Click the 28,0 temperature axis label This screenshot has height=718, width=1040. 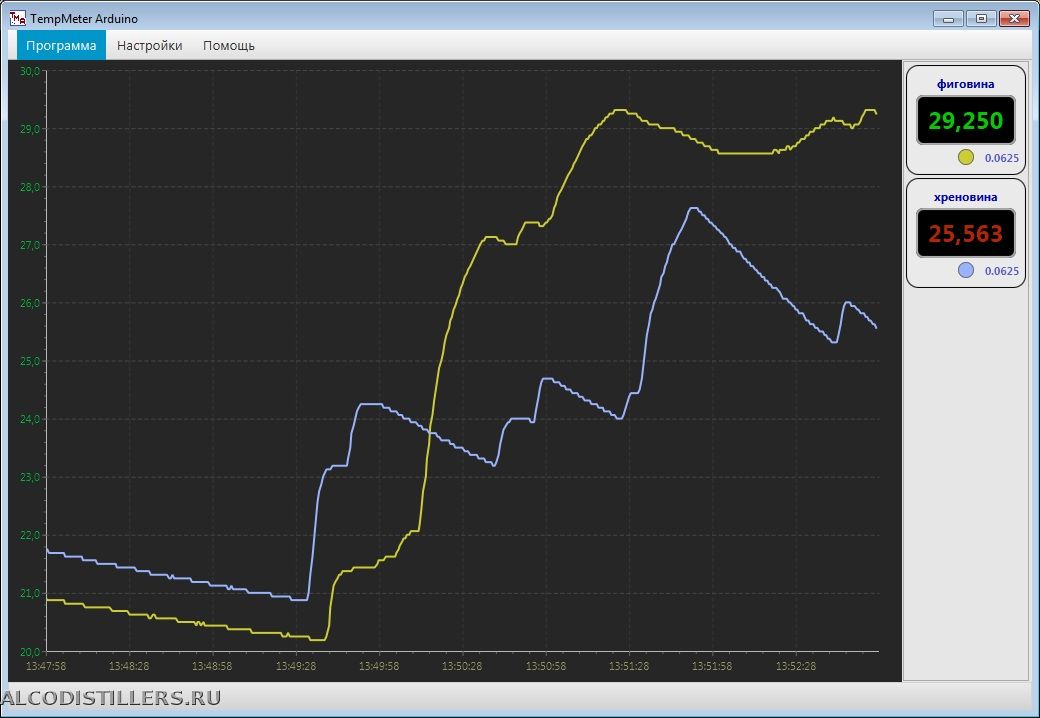pyautogui.click(x=31, y=187)
